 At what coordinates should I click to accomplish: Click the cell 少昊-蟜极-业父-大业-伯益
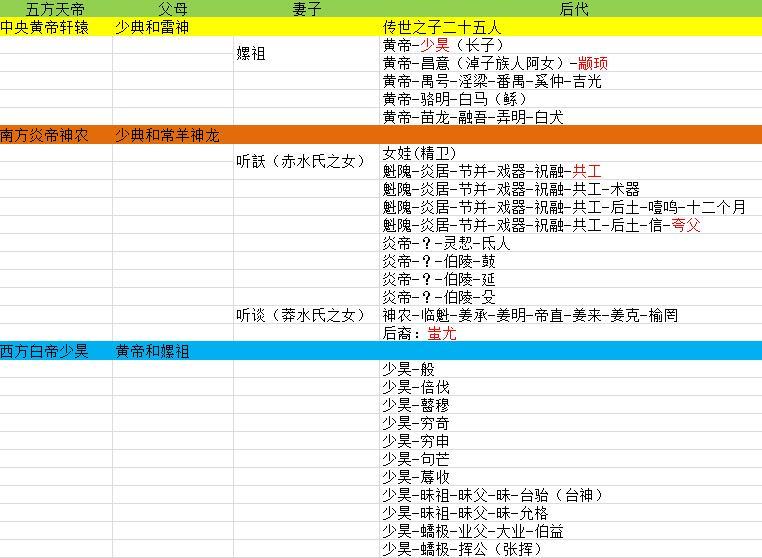(571, 531)
